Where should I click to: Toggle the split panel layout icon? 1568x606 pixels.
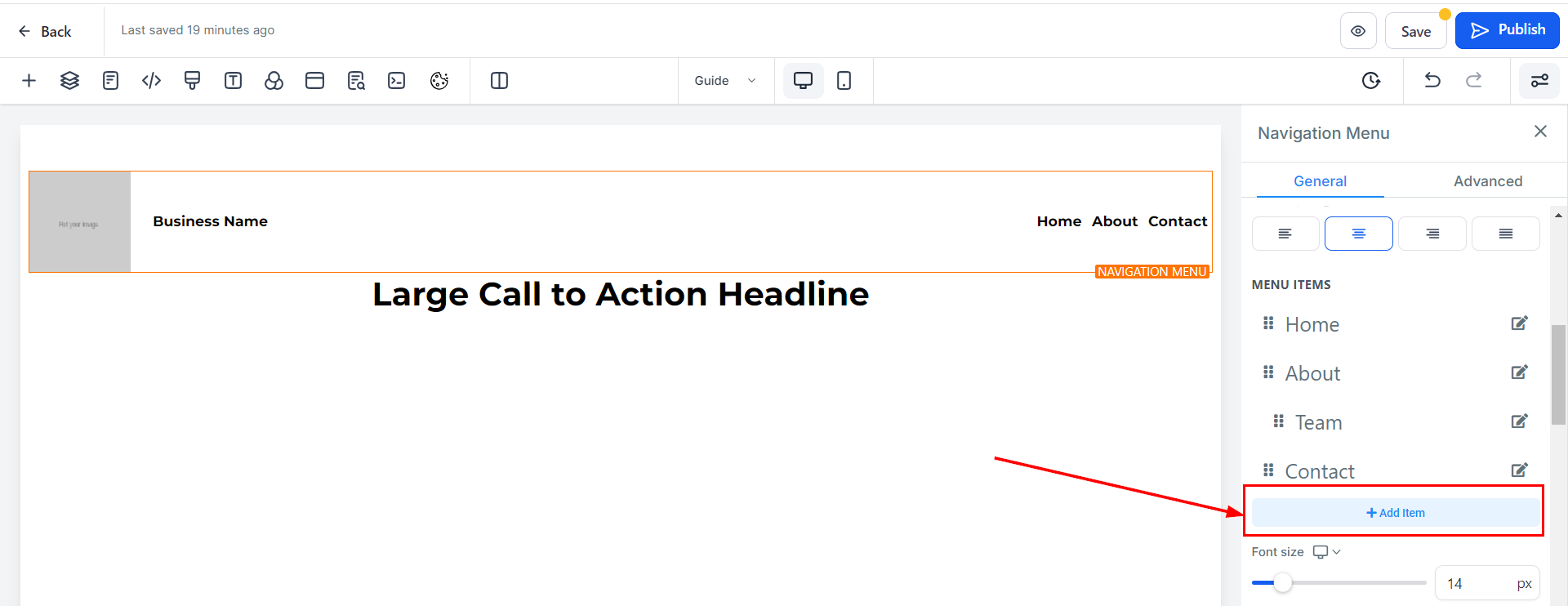point(499,81)
